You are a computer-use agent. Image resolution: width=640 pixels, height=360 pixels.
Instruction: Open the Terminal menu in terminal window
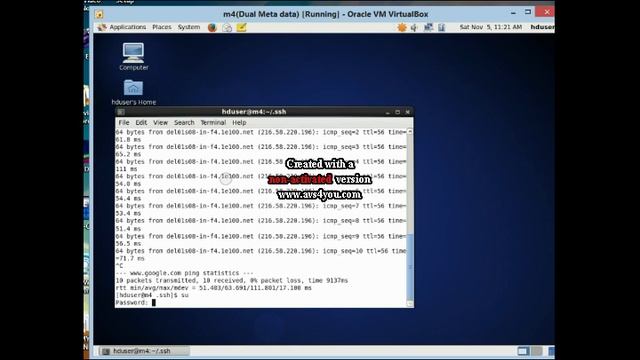click(x=213, y=122)
